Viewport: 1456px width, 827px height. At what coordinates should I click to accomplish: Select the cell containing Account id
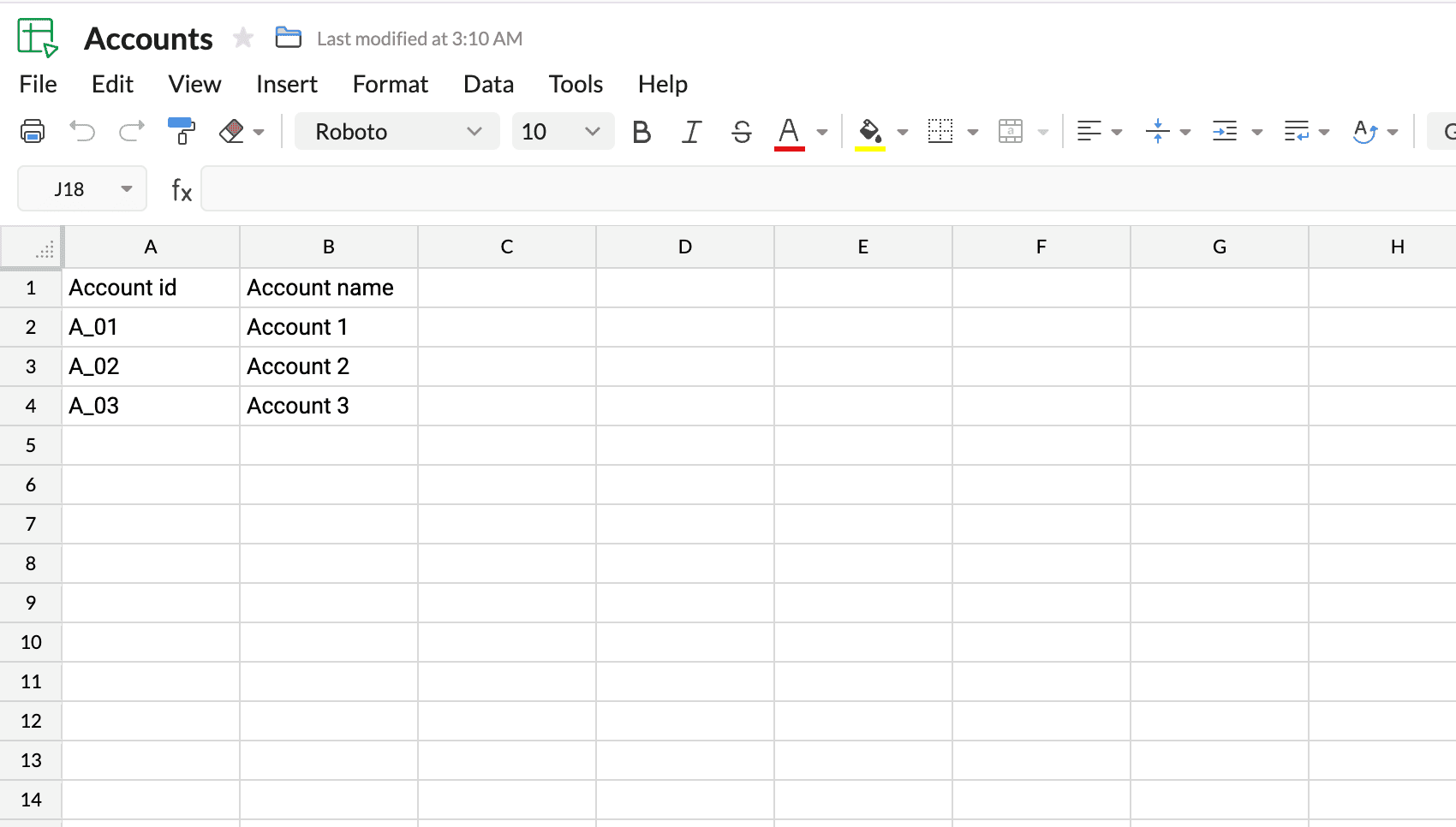coord(151,288)
